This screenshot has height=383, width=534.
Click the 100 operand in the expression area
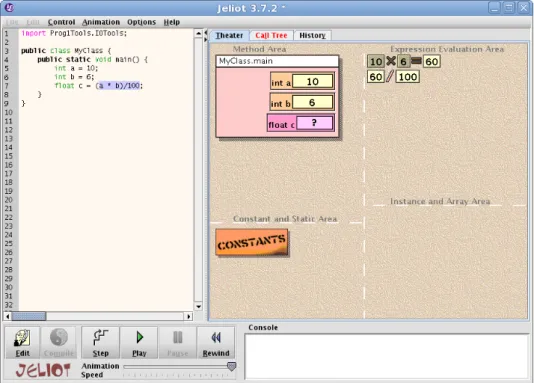[408, 77]
